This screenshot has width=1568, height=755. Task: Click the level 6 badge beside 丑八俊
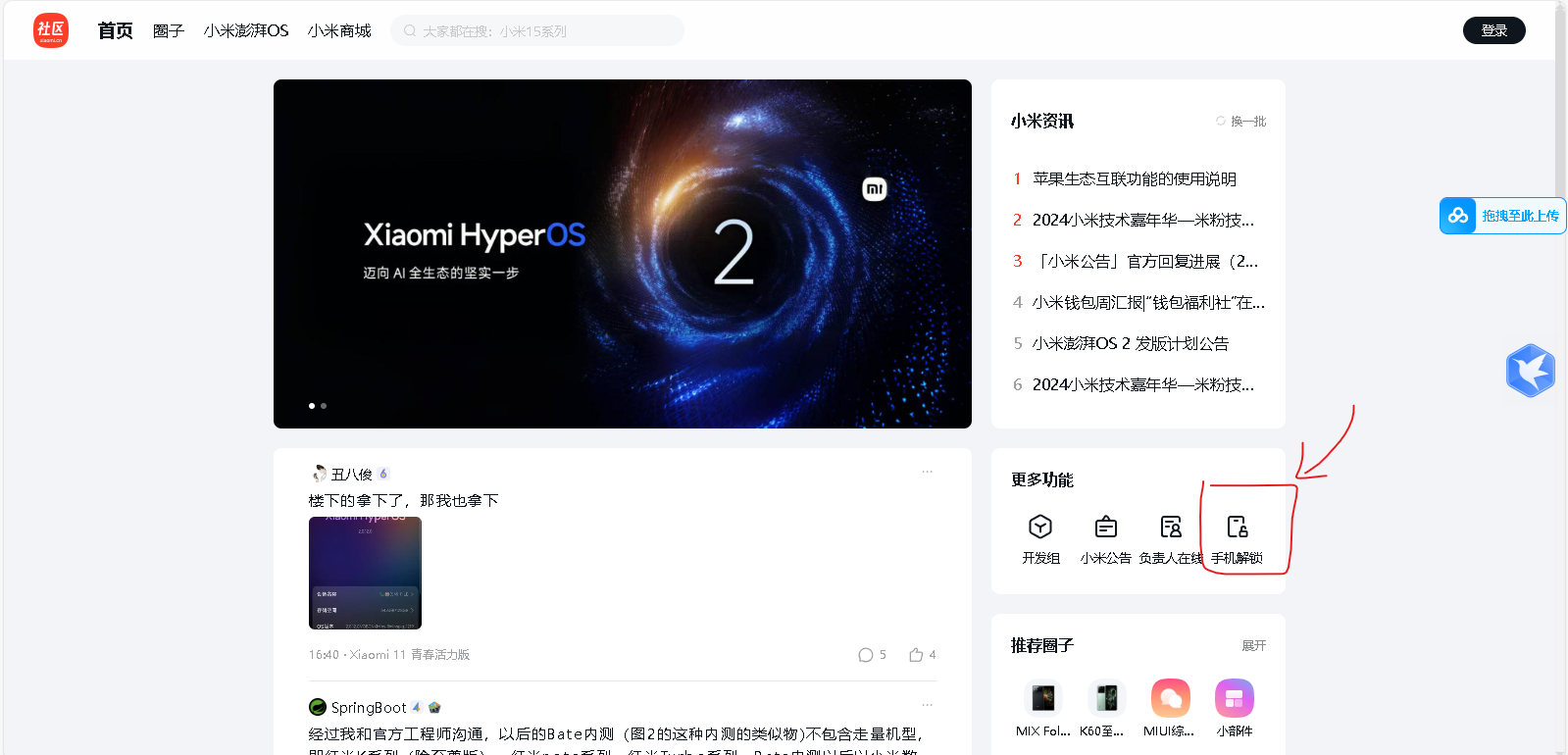click(x=383, y=474)
